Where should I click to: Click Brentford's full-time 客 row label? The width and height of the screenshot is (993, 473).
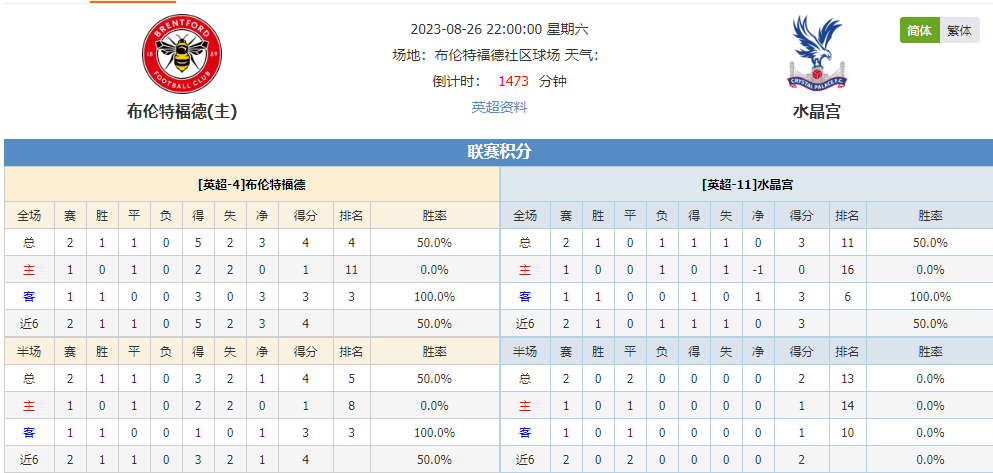tap(29, 296)
